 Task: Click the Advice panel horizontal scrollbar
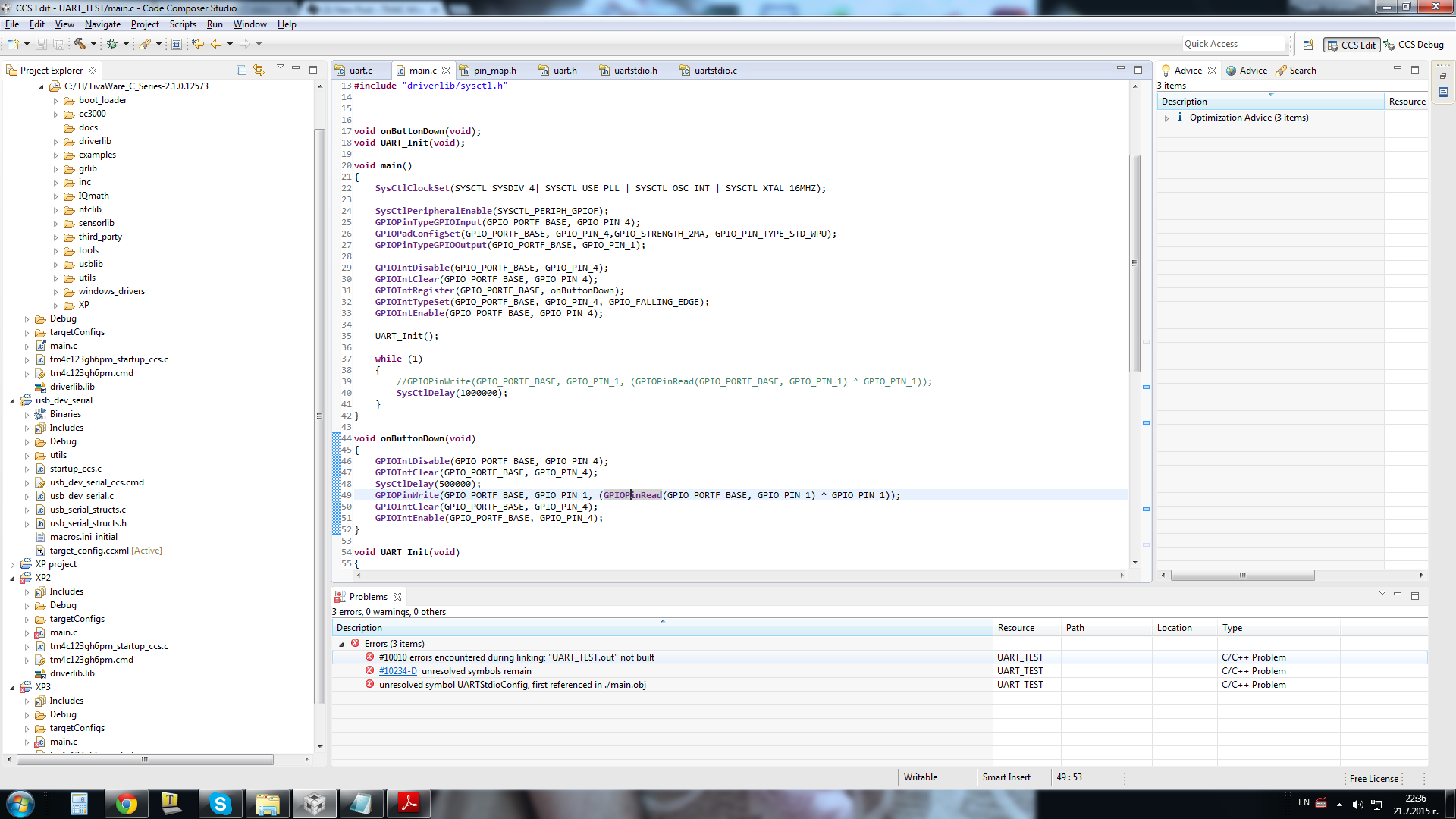click(x=1242, y=576)
